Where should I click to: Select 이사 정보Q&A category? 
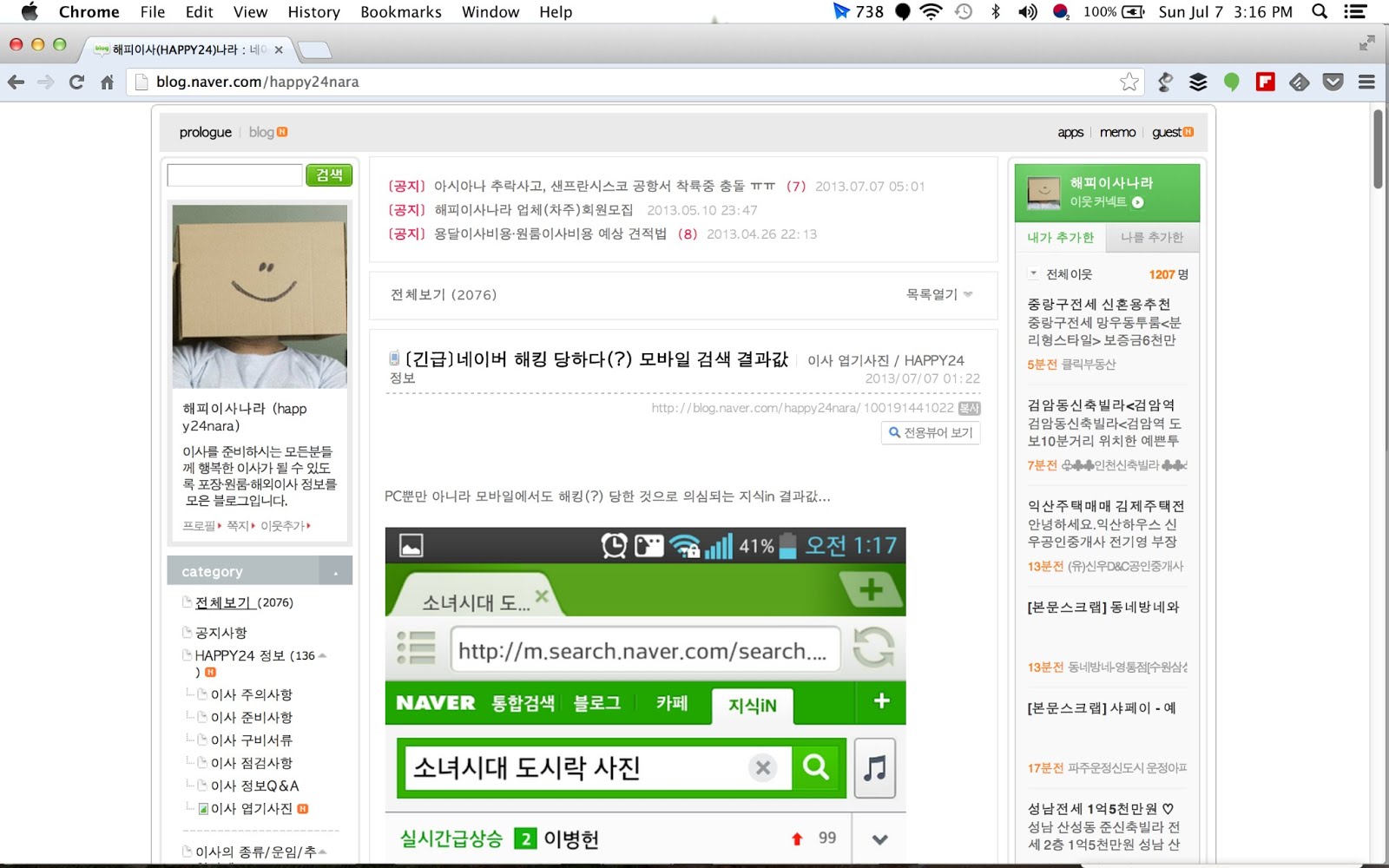(x=255, y=786)
